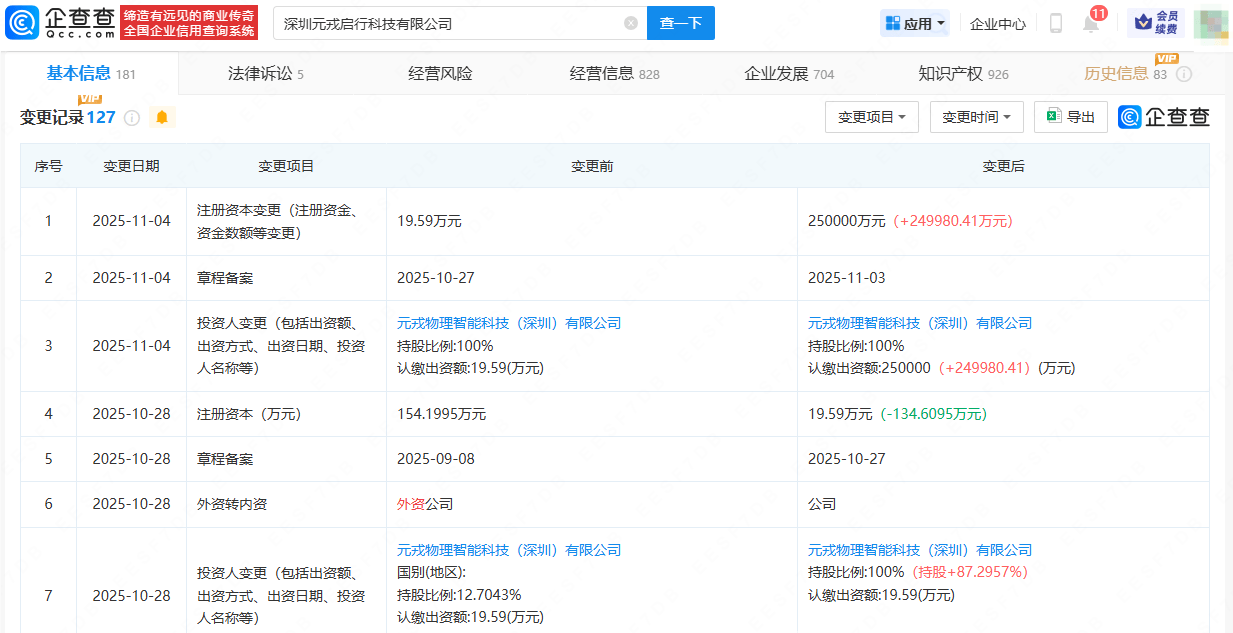The height and width of the screenshot is (633, 1233).
Task: Go to 企业中心
Action: (x=997, y=23)
